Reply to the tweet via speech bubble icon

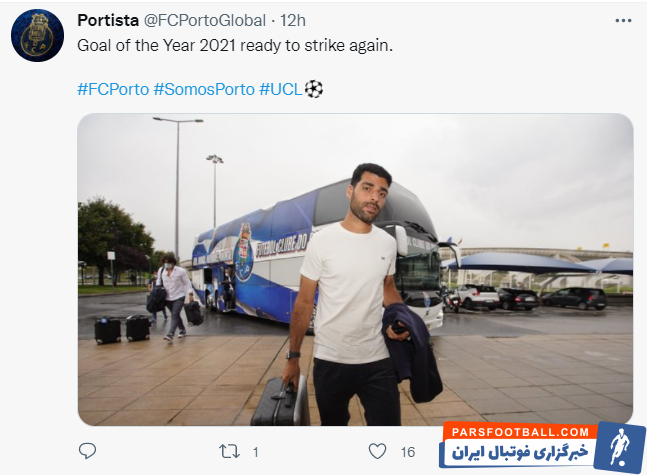[88, 451]
